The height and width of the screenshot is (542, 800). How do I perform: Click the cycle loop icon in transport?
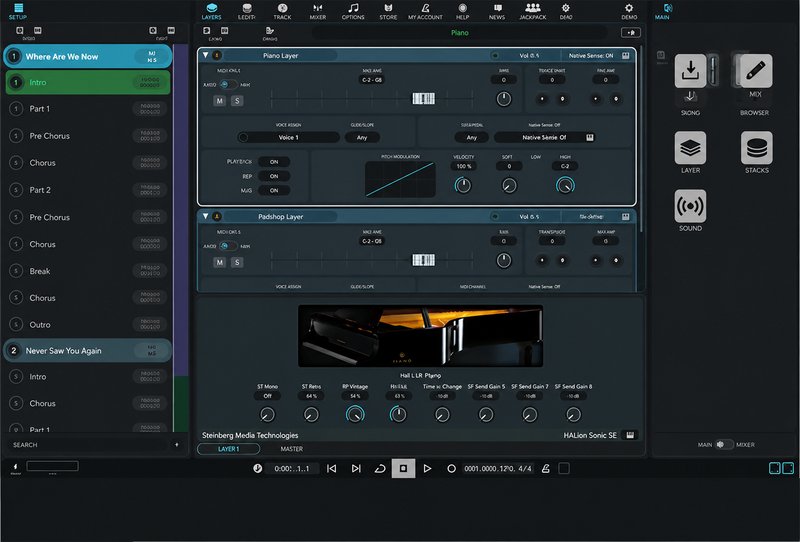pos(380,469)
